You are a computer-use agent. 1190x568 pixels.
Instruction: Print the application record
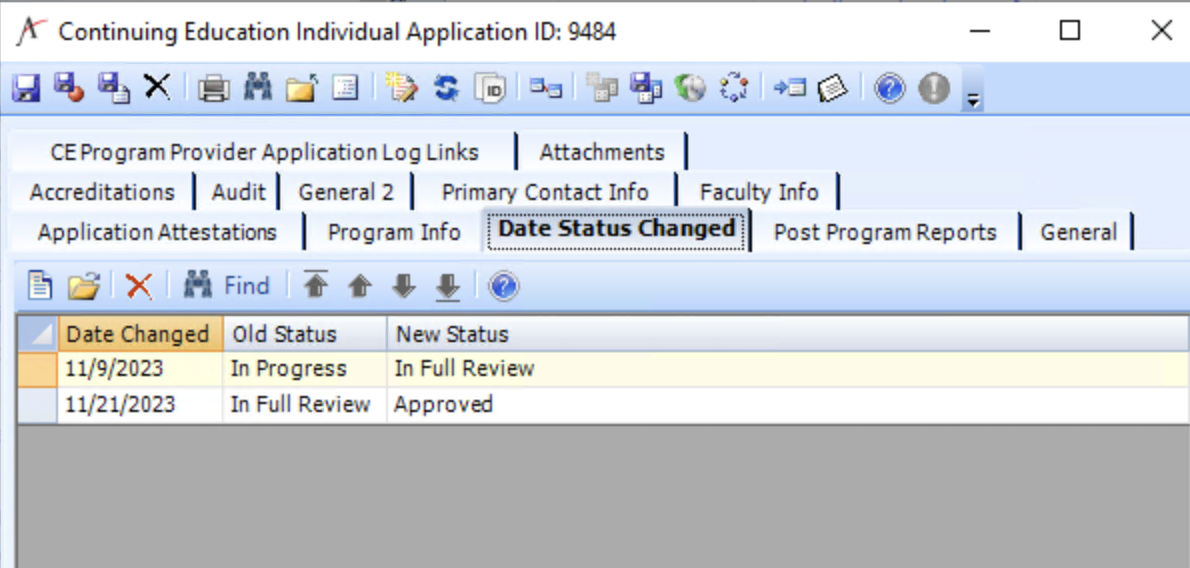coord(212,88)
